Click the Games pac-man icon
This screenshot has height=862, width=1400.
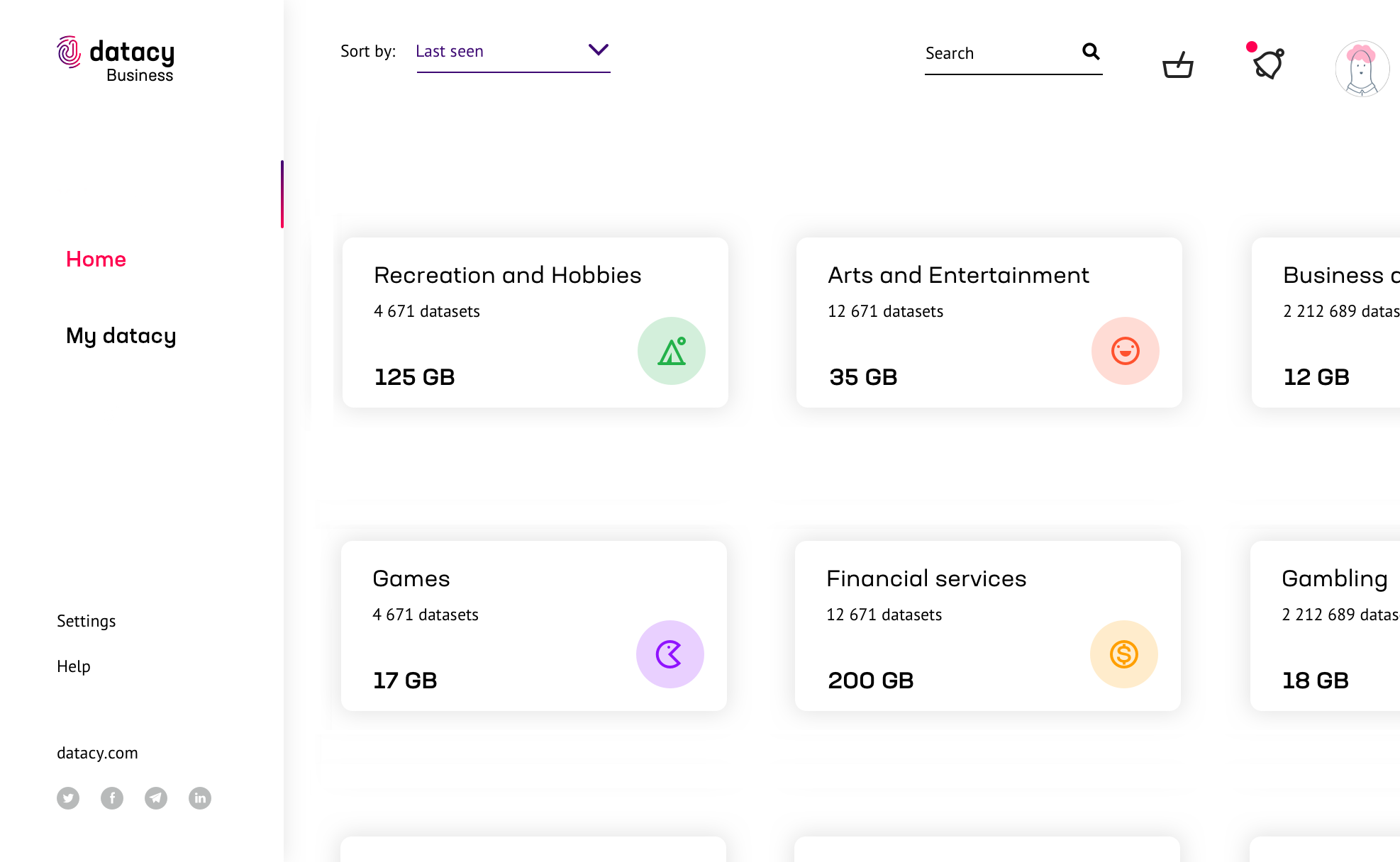click(x=670, y=654)
